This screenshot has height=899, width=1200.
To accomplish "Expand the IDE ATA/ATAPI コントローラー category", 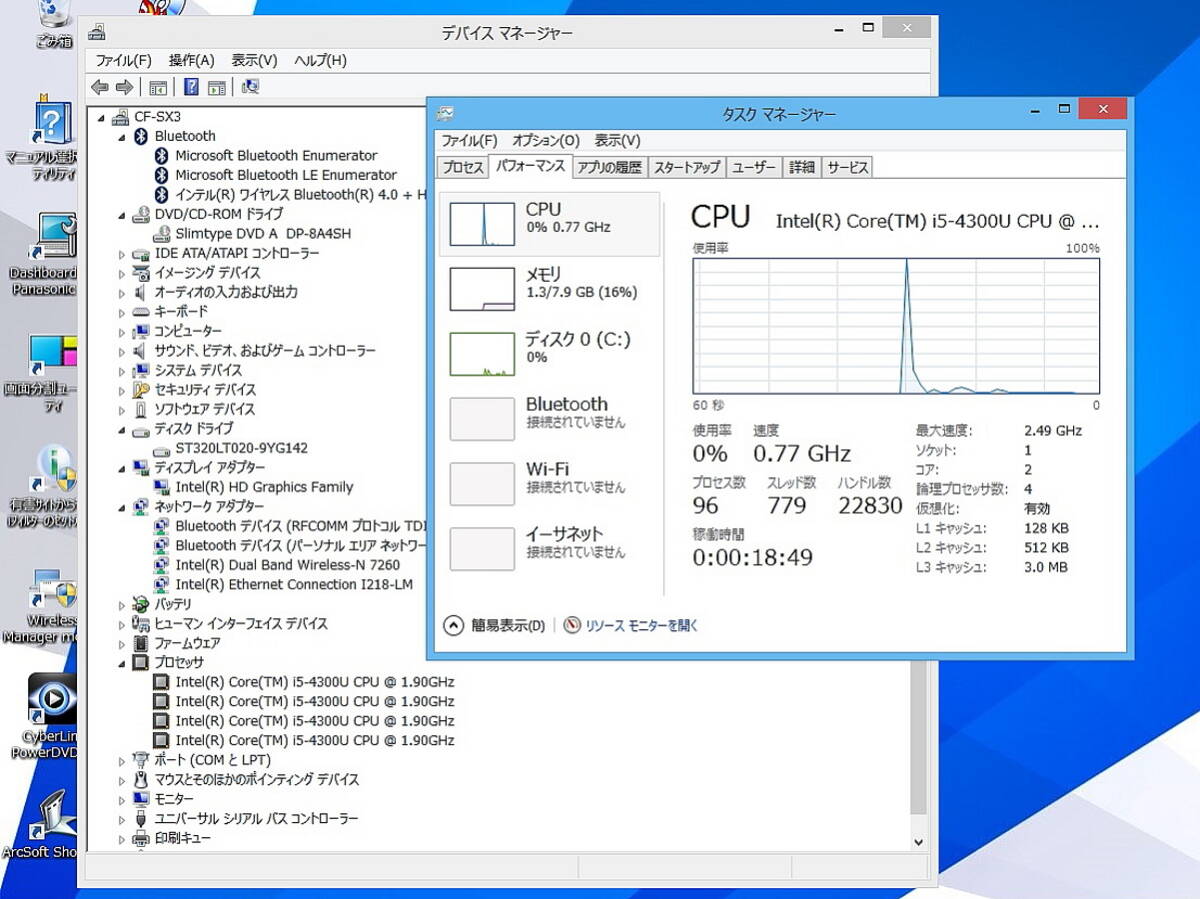I will pyautogui.click(x=122, y=254).
